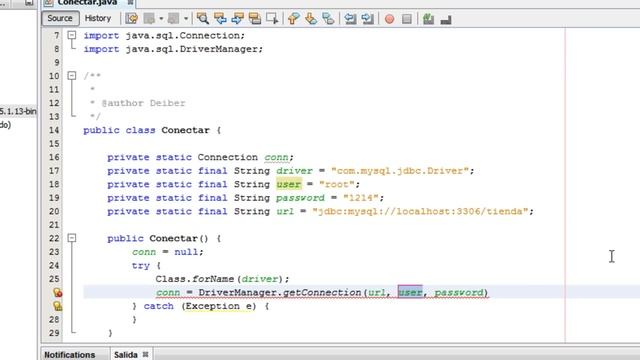Click the "com.mysql.jdbc.Driver" string
The image size is (640, 360).
tap(400, 171)
